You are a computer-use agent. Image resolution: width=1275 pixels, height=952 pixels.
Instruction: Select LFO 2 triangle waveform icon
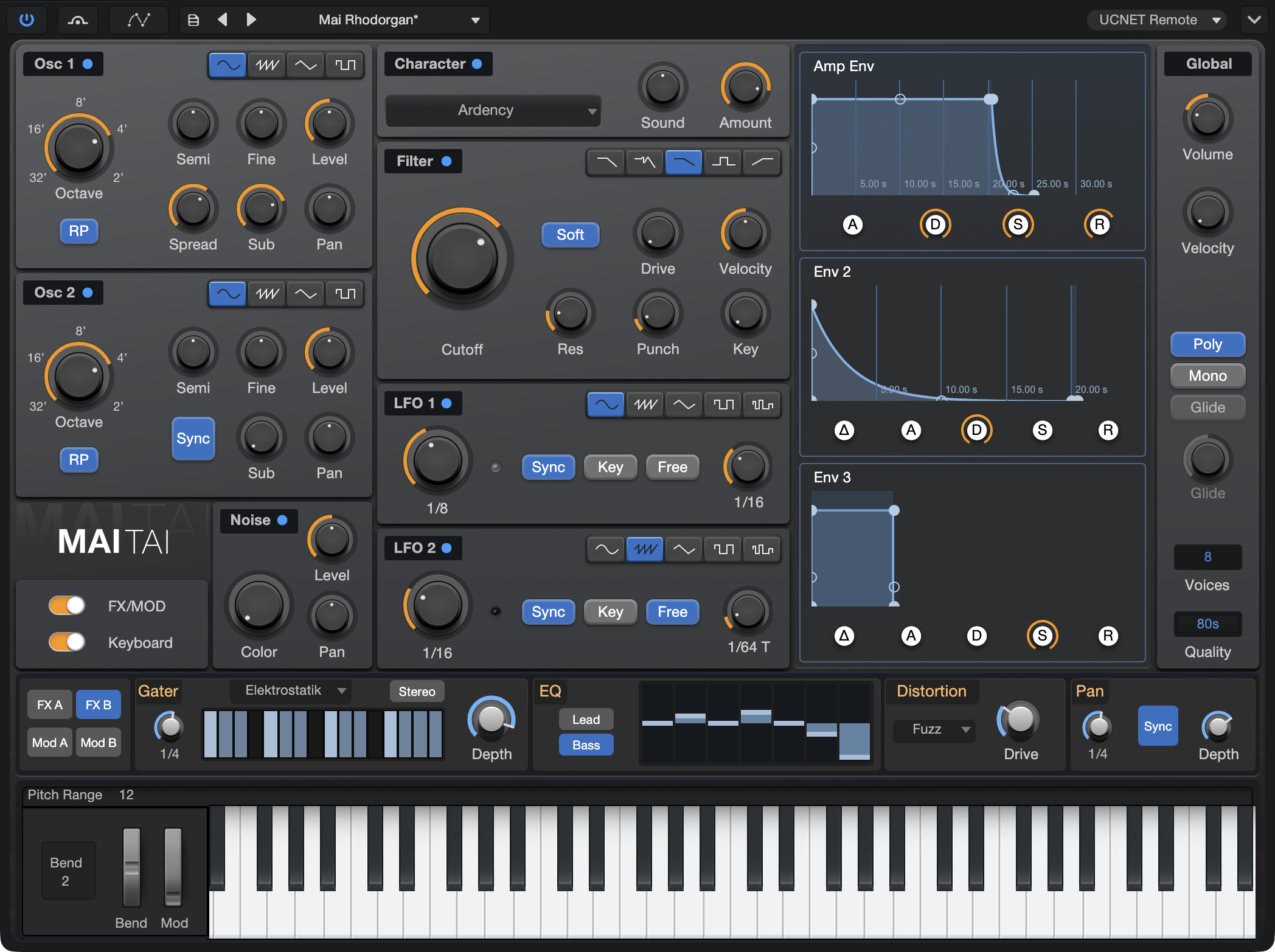684,549
